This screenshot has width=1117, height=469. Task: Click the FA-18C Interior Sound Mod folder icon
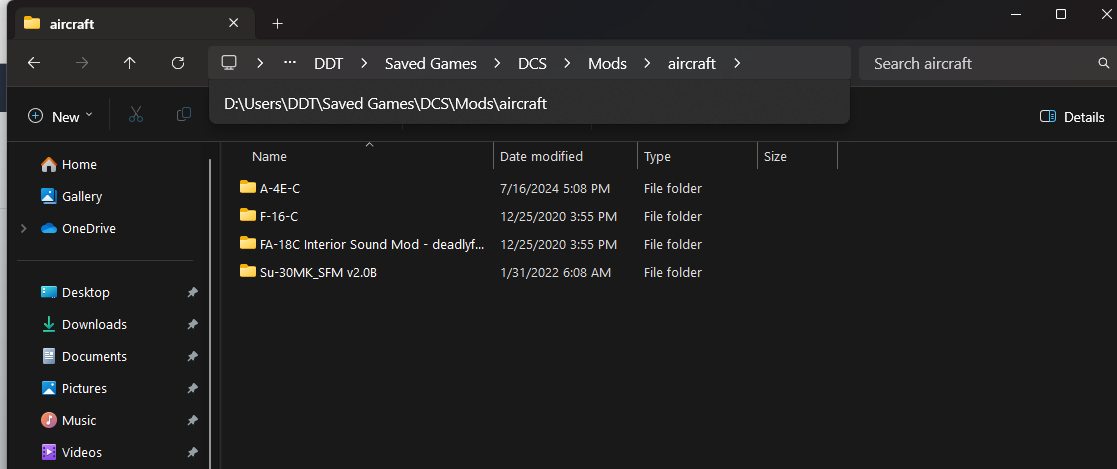(x=248, y=243)
